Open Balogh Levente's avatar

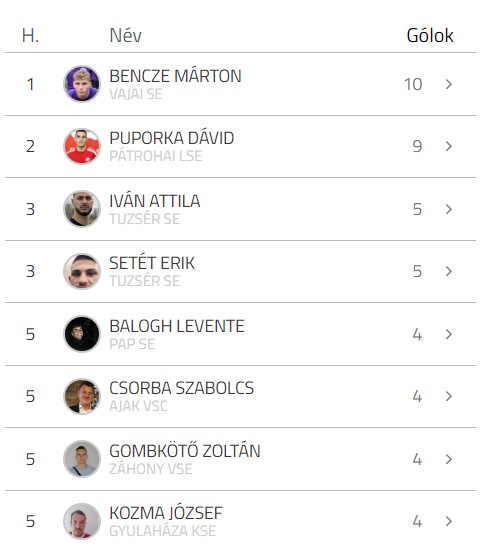82,334
